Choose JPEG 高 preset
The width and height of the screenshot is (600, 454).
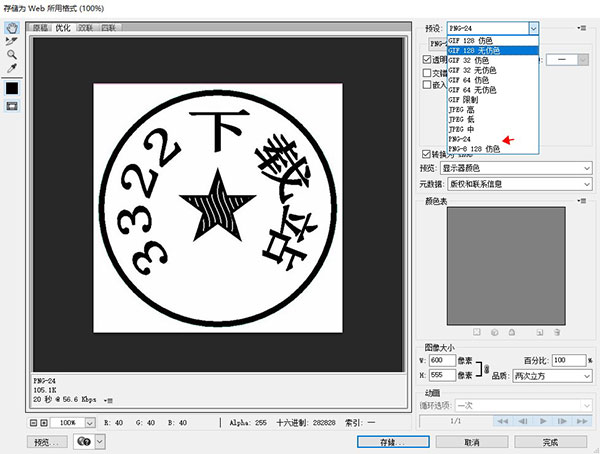[x=493, y=109]
